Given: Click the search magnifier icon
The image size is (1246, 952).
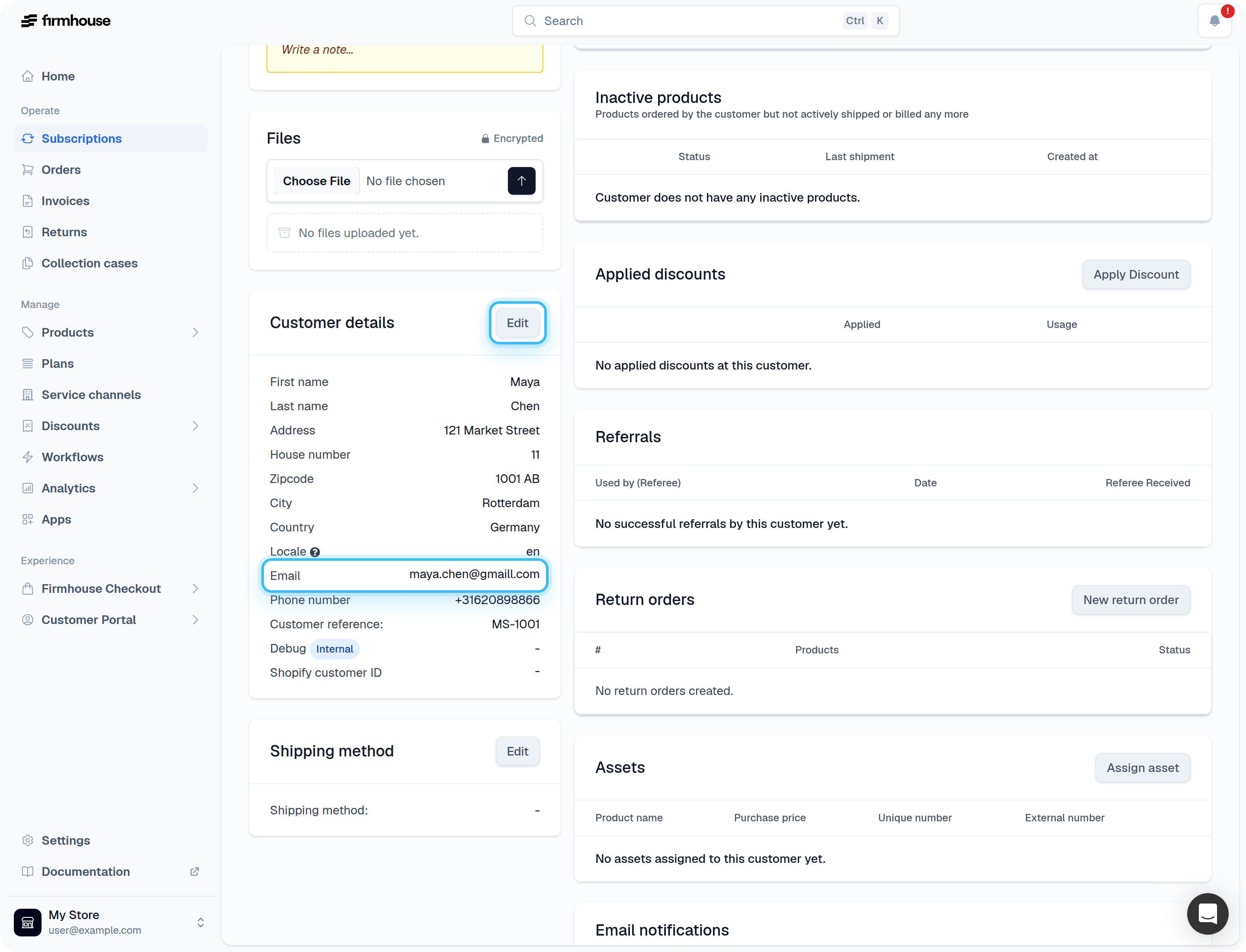Looking at the screenshot, I should tap(530, 21).
